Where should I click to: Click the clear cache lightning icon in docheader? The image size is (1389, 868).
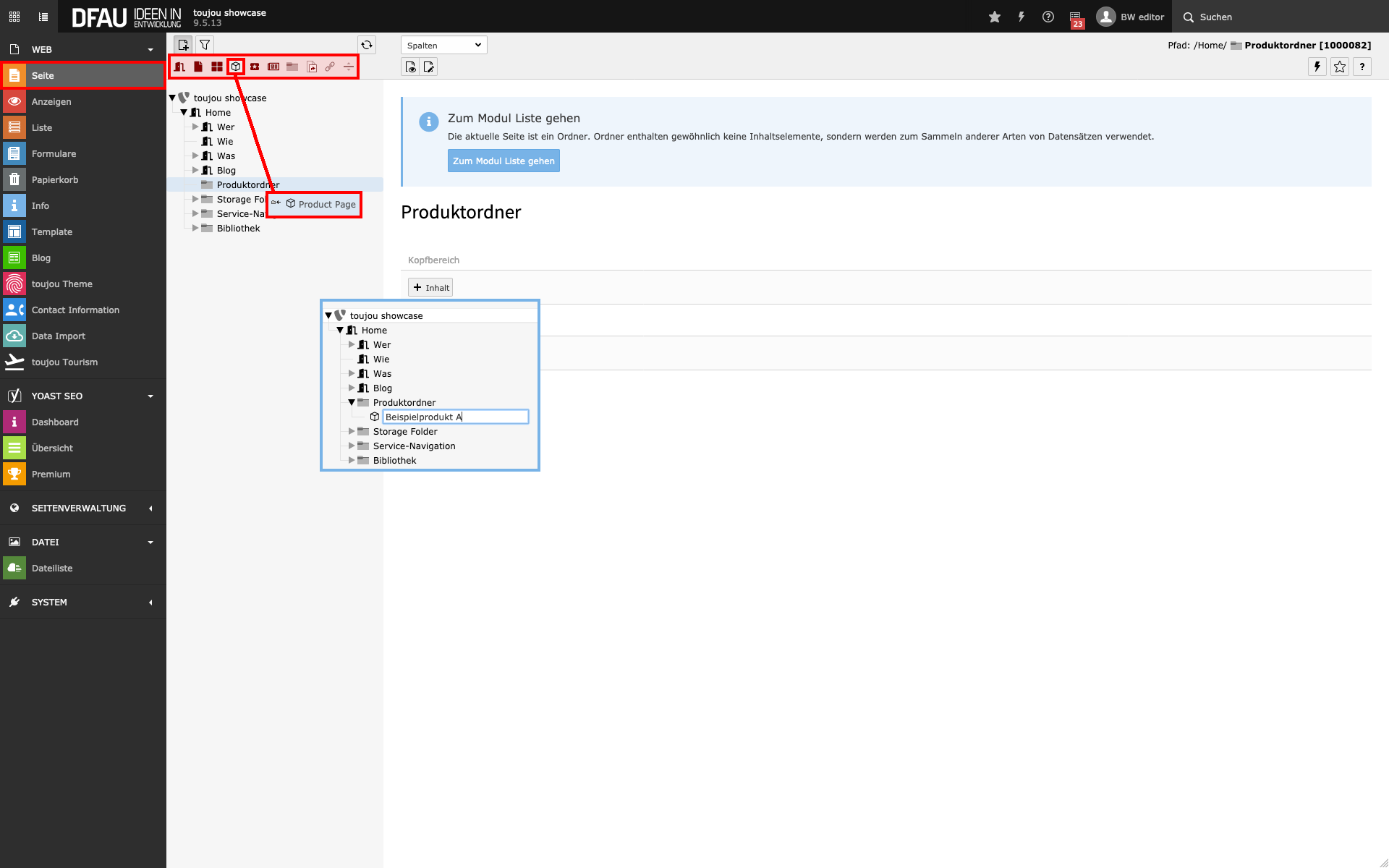[1317, 67]
